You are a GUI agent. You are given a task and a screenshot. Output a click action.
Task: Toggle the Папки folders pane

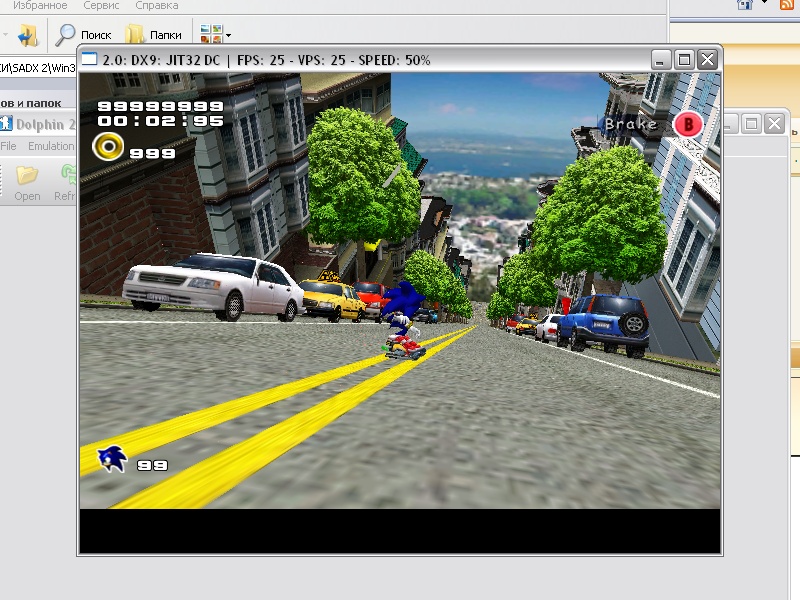135,35
